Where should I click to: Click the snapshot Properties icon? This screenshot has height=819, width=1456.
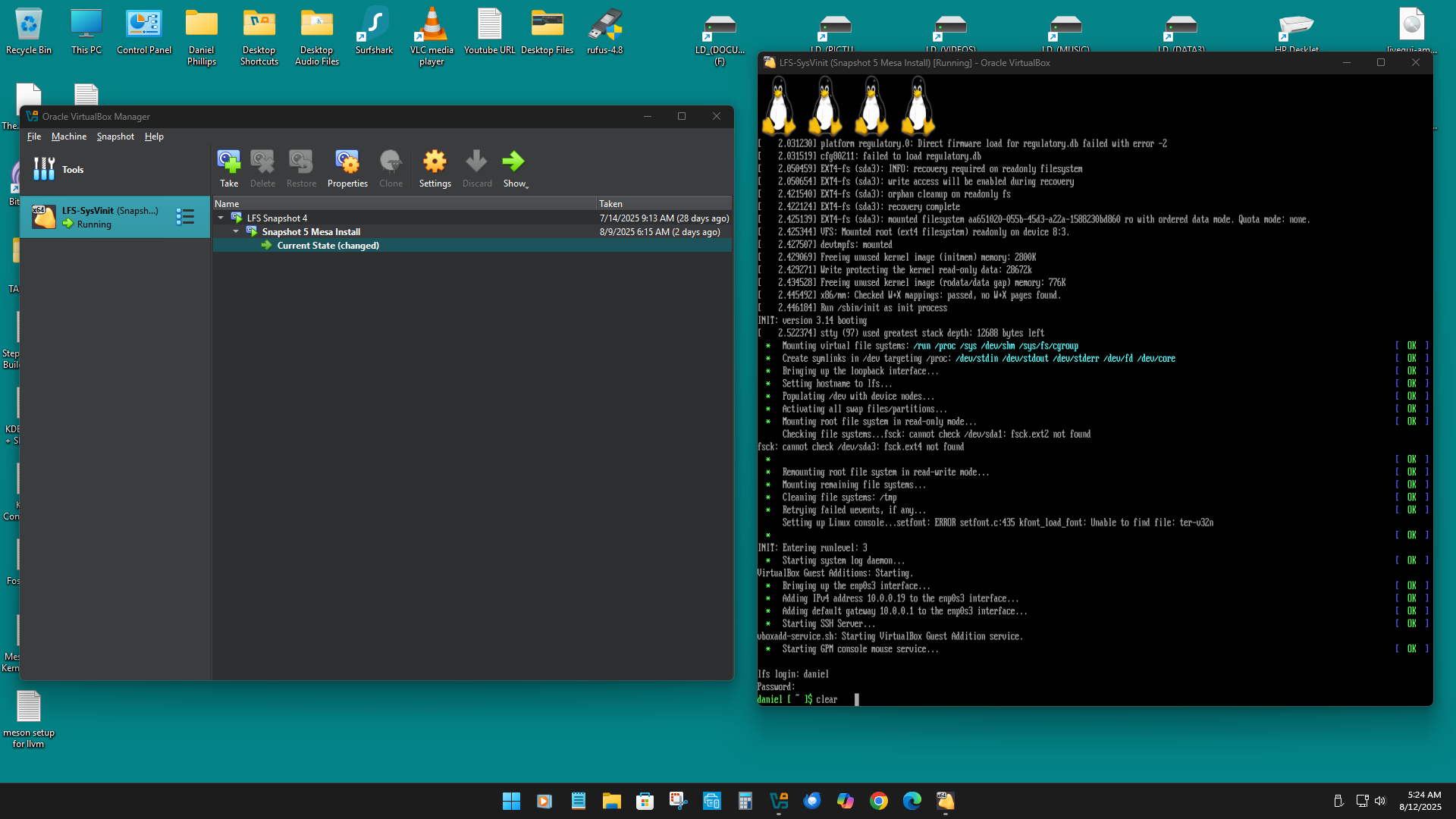[347, 162]
